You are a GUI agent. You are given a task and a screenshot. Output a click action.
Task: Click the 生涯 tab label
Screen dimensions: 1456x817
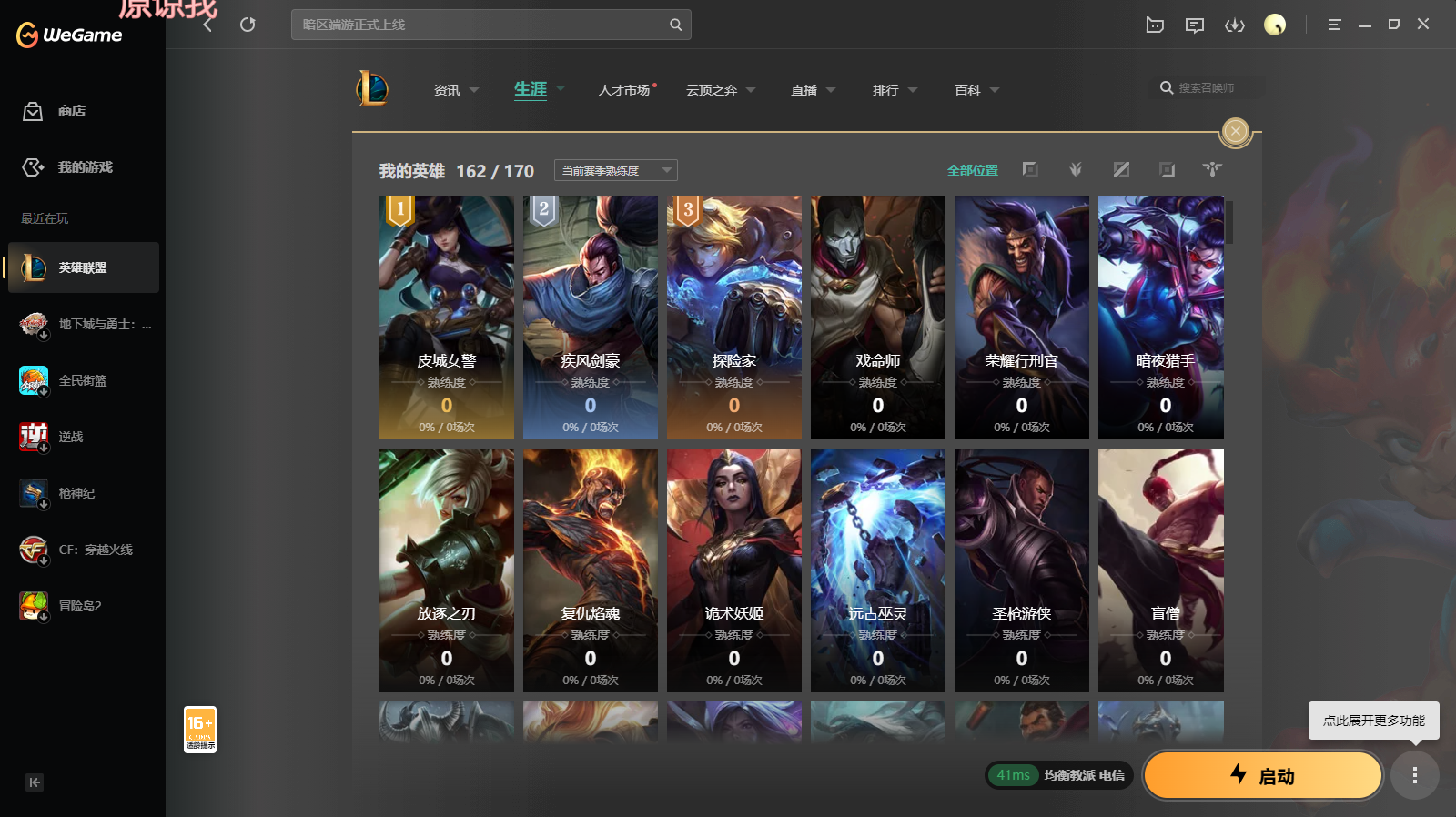click(531, 89)
